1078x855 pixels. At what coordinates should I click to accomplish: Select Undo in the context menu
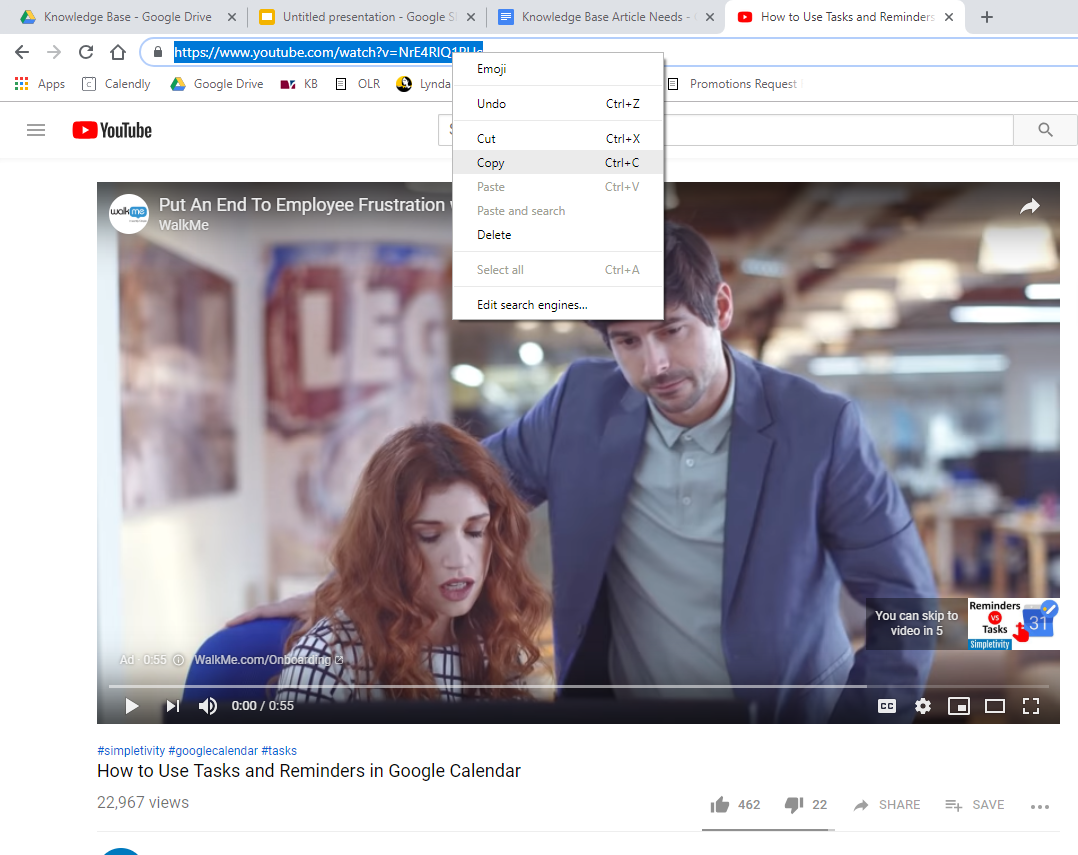558,104
